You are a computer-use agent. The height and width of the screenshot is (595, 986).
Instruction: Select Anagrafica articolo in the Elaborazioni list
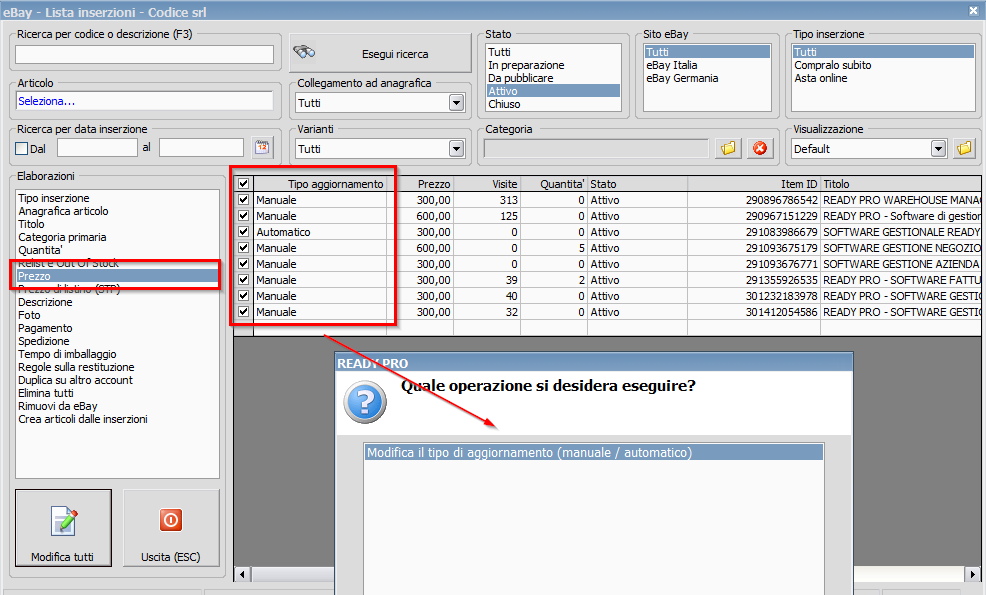click(x=118, y=211)
